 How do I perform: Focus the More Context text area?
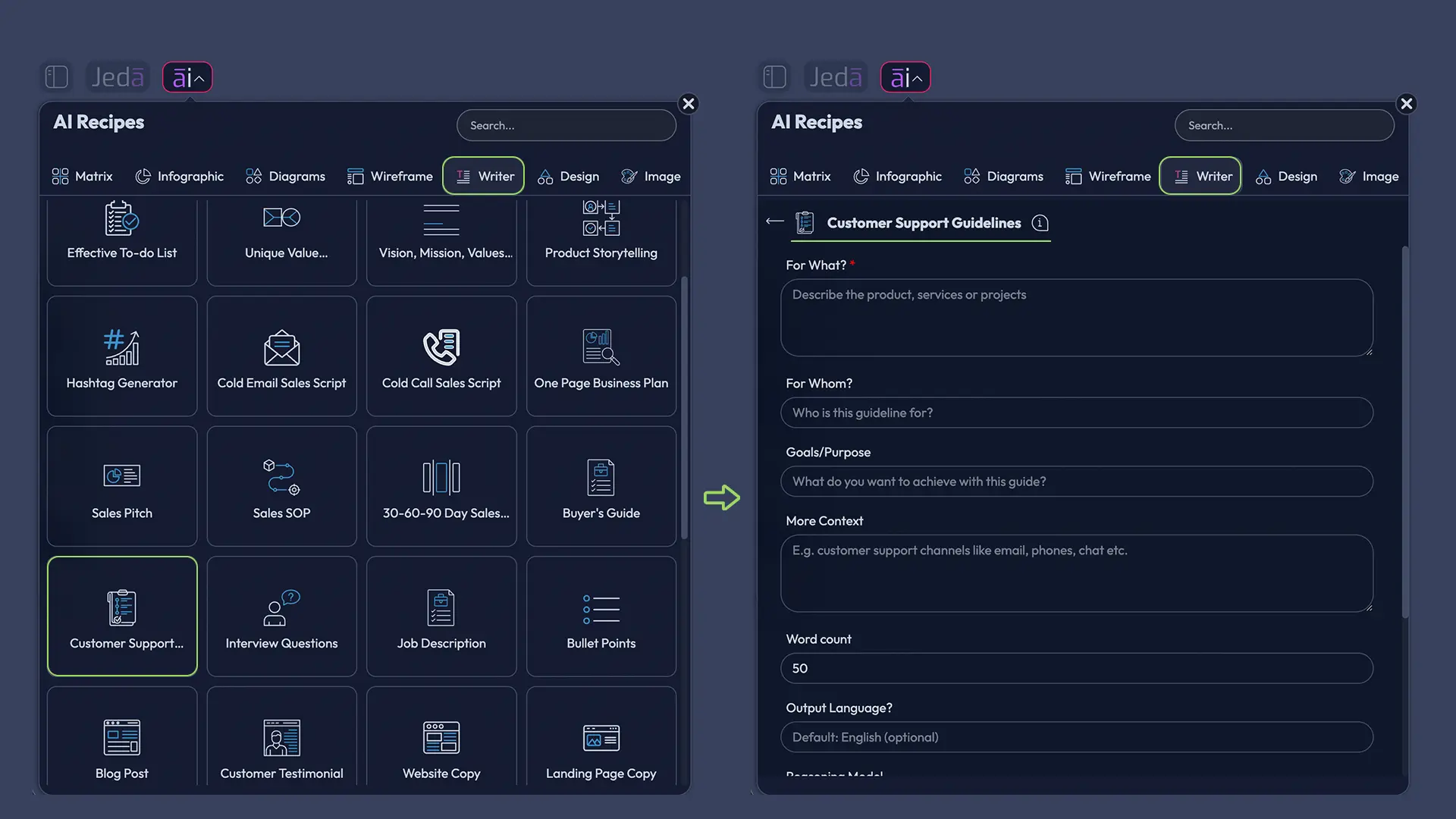tap(1077, 573)
